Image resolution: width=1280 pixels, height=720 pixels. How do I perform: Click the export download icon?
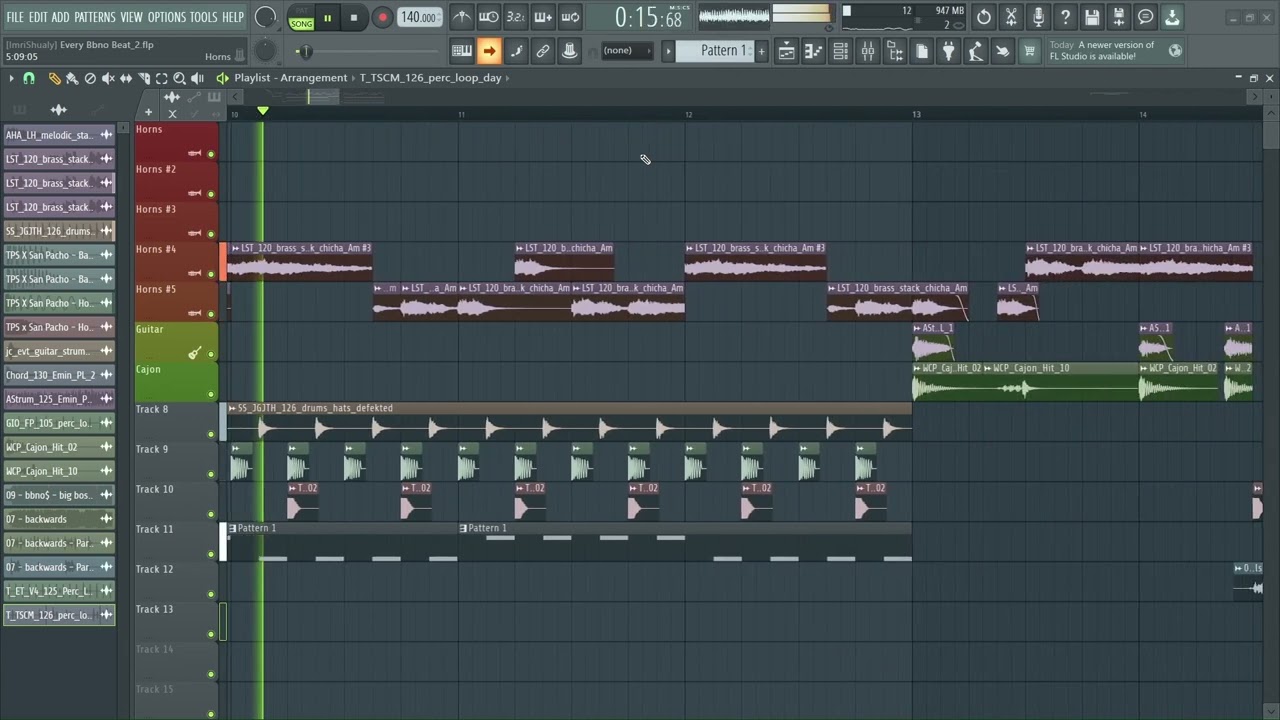[x=1172, y=17]
